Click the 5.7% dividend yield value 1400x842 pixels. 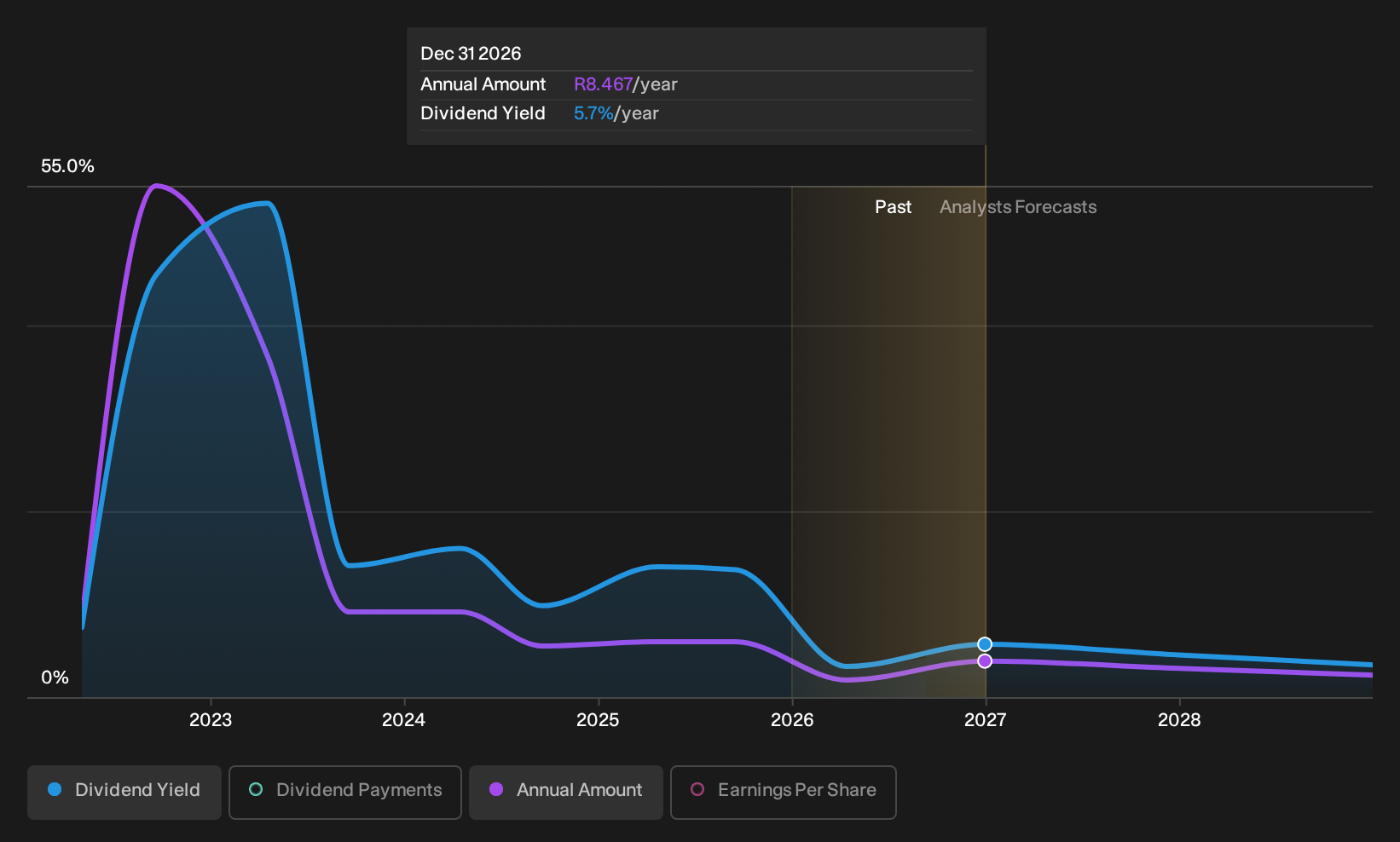(x=593, y=113)
